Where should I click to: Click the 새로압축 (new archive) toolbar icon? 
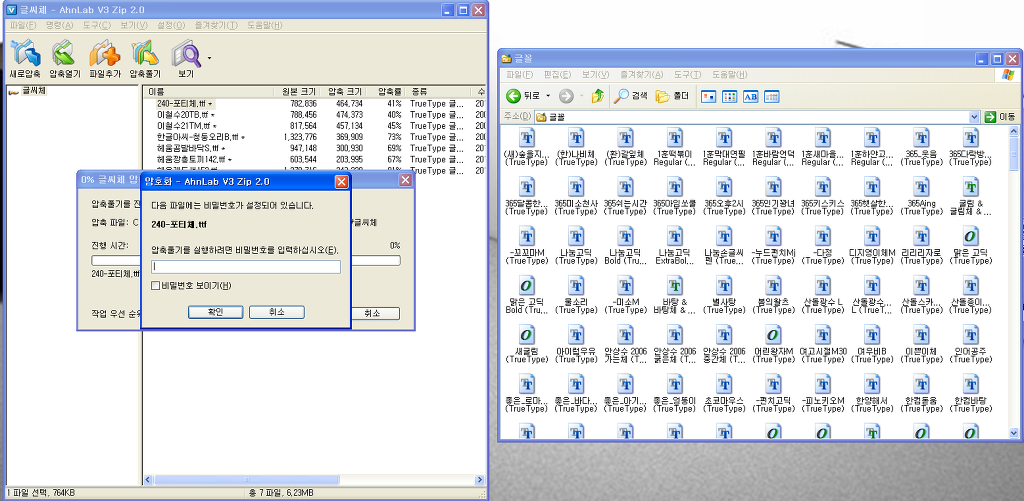pos(25,52)
